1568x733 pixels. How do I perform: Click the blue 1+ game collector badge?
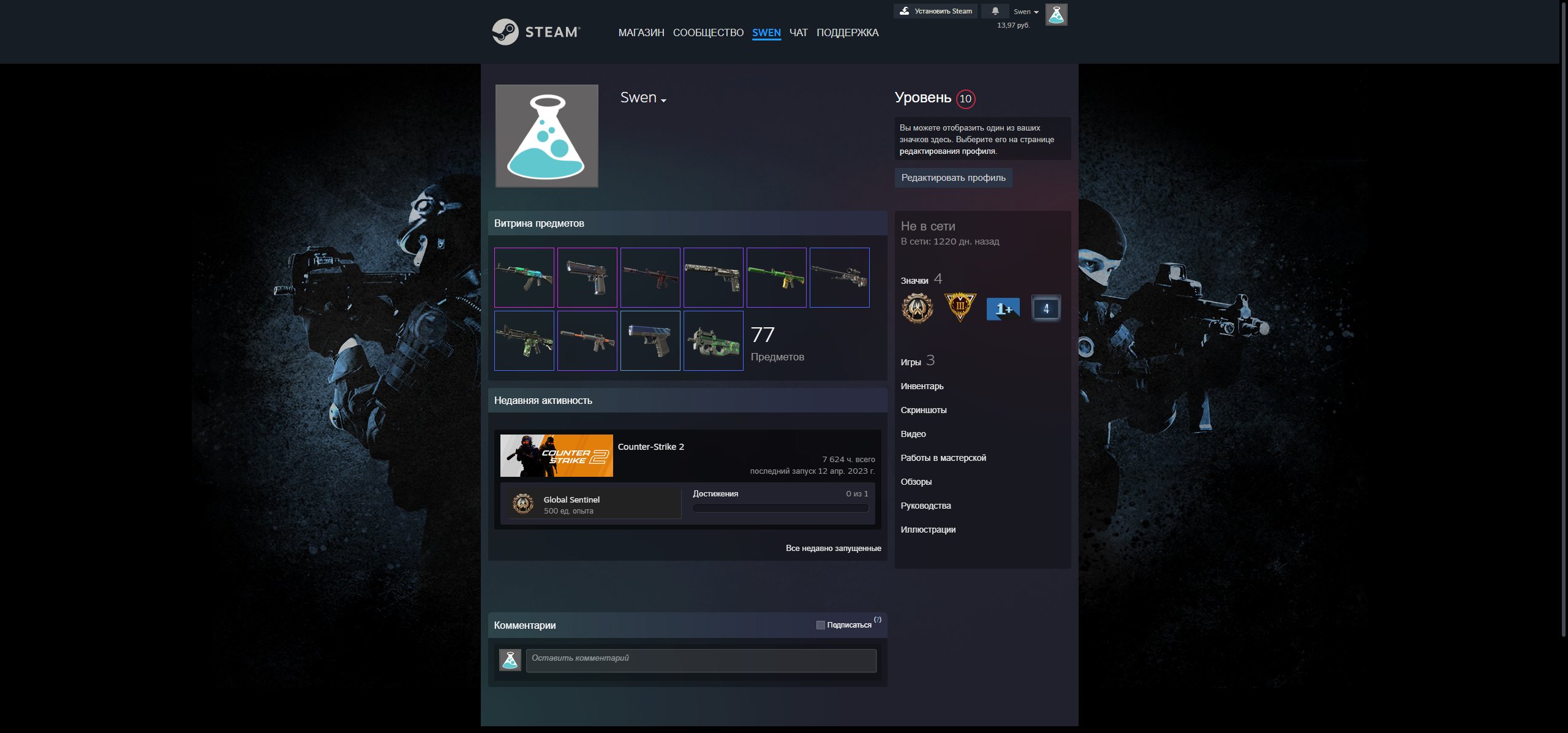tap(1003, 308)
